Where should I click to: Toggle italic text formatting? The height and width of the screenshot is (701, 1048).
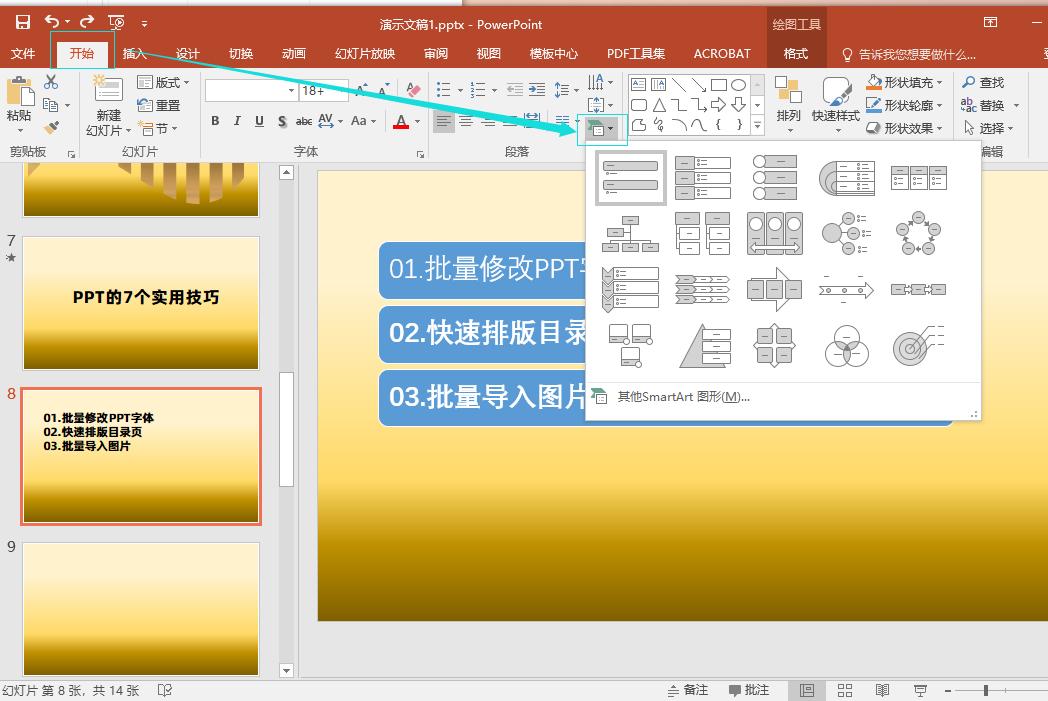click(237, 121)
